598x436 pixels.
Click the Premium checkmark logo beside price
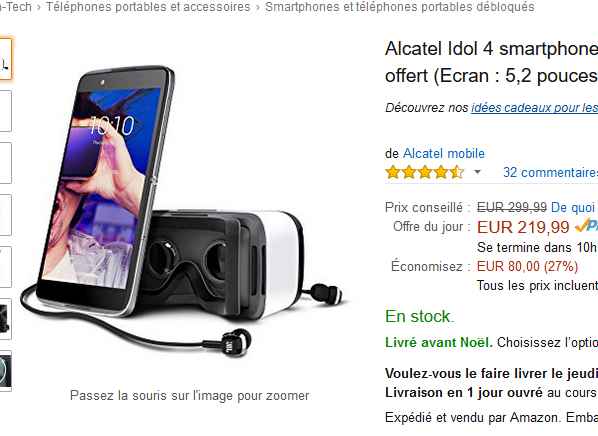[586, 226]
